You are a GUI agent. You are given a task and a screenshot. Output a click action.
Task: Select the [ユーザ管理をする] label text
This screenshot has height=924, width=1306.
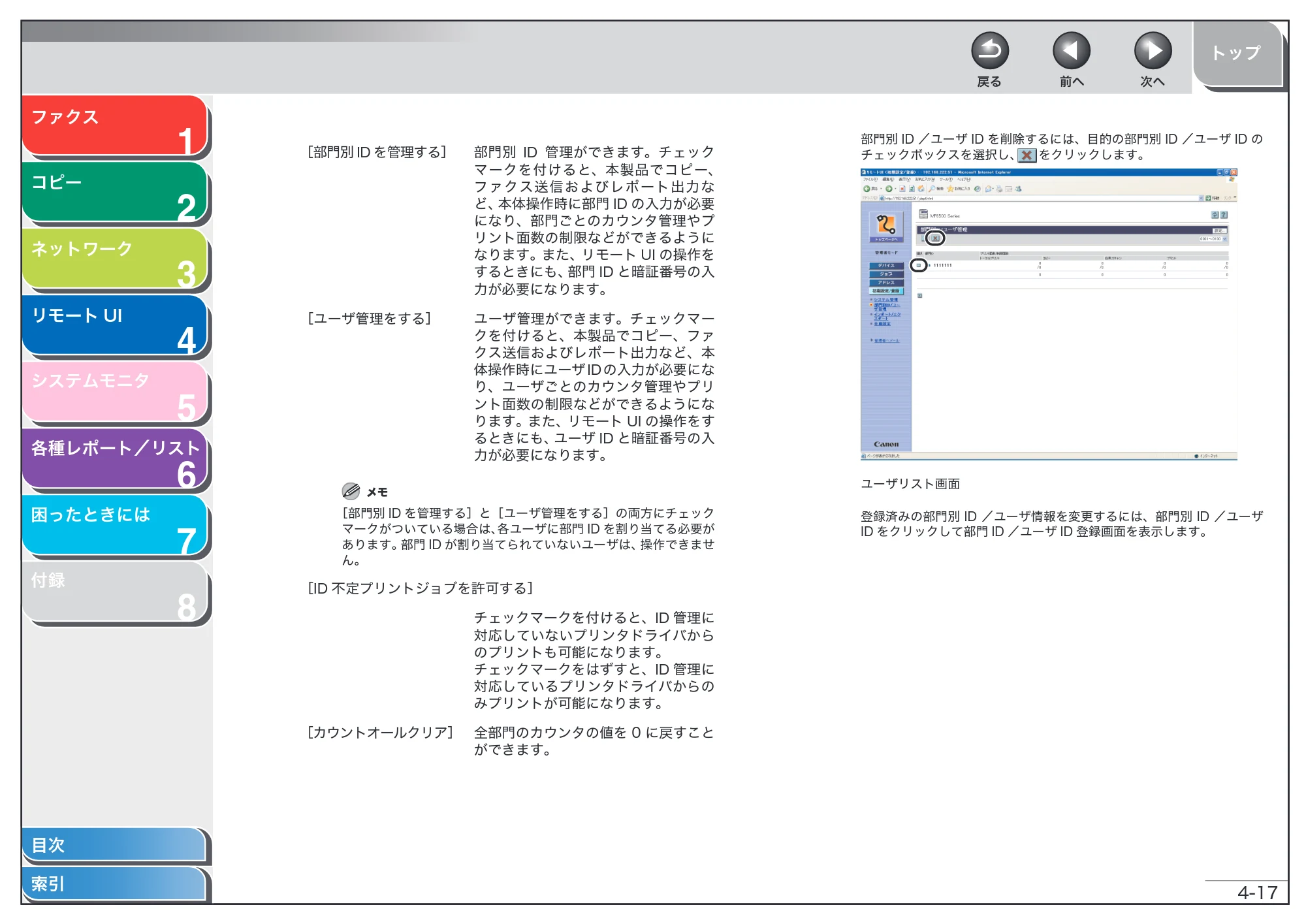coord(370,319)
